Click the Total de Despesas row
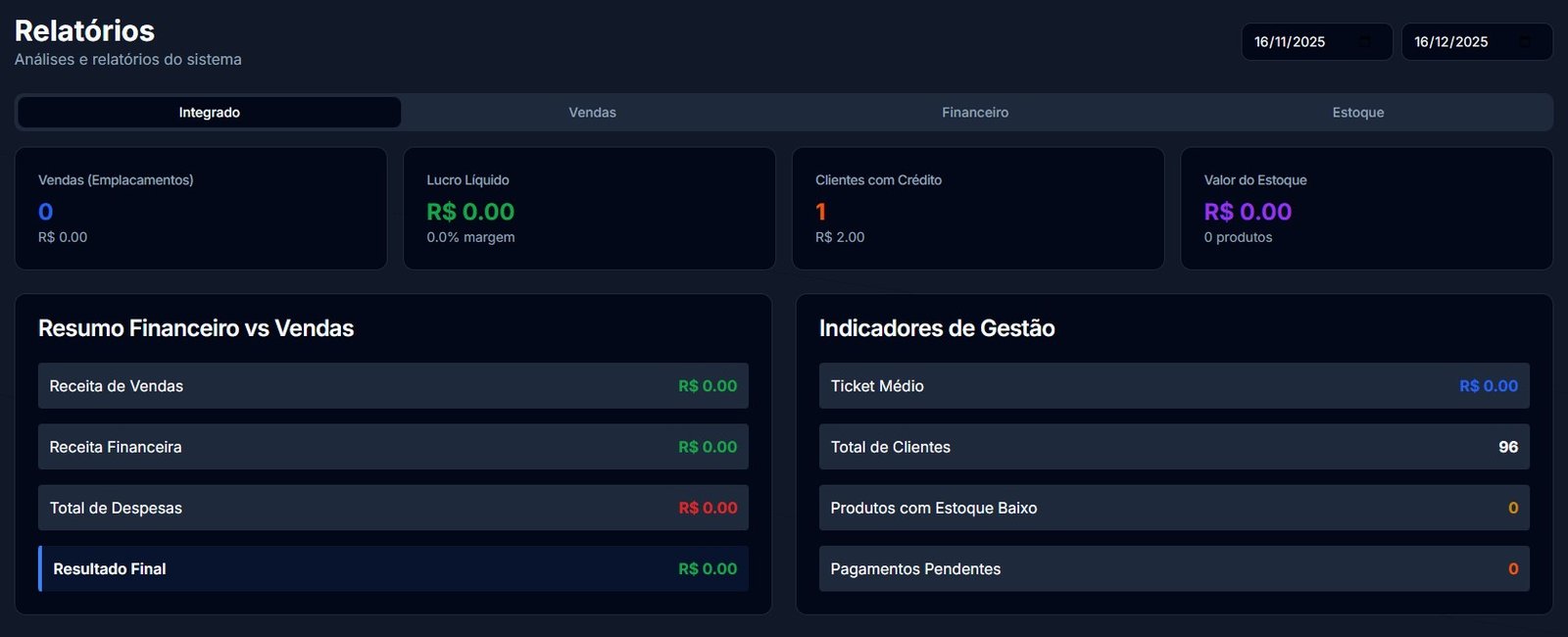 (x=393, y=508)
